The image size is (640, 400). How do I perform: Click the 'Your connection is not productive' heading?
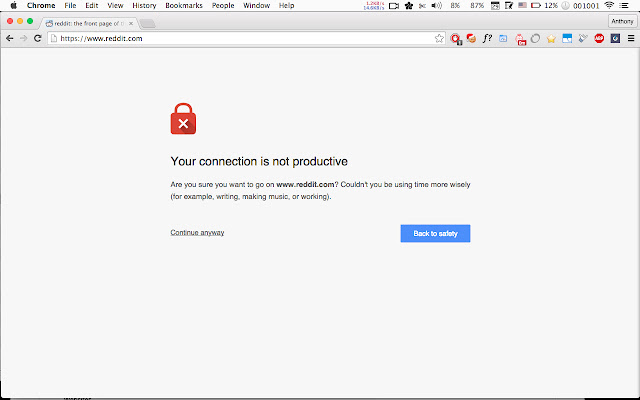[259, 161]
